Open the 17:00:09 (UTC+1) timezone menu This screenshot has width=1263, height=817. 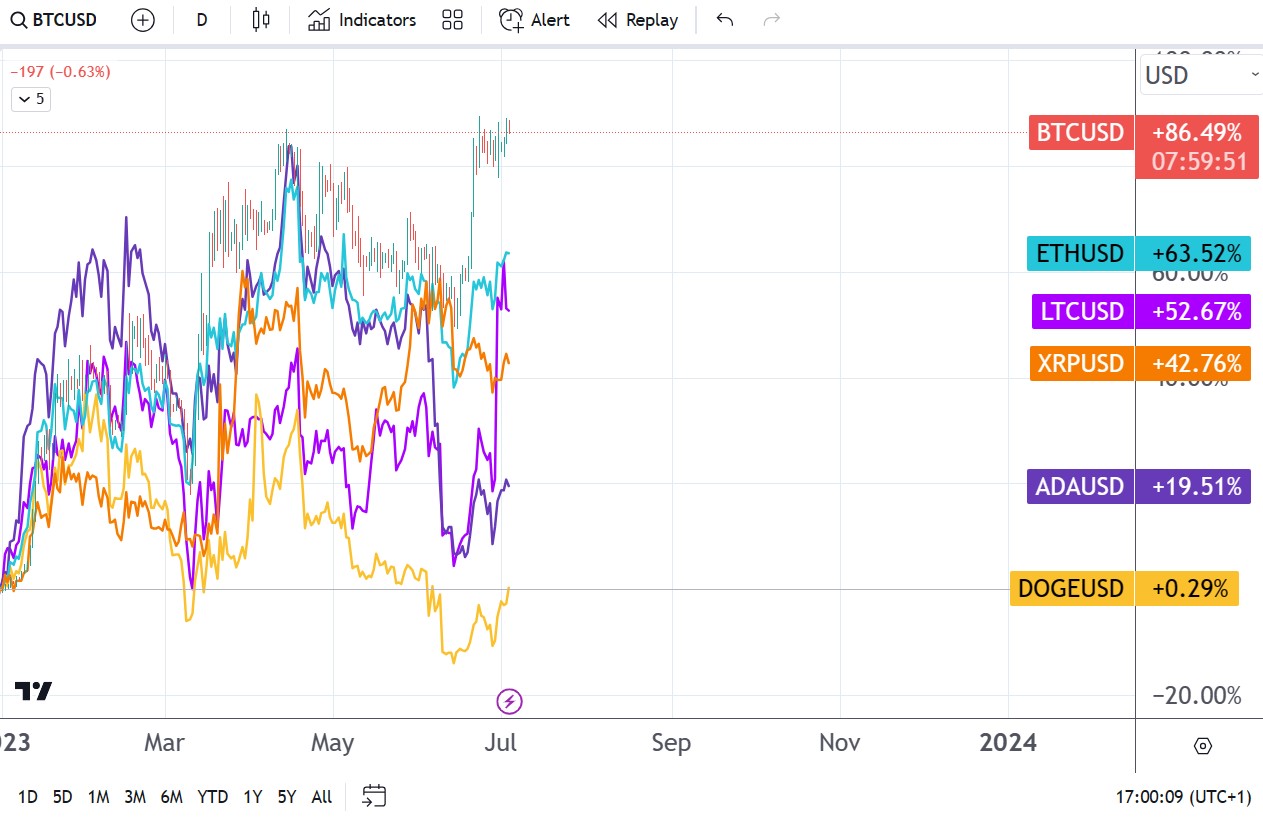point(1183,797)
